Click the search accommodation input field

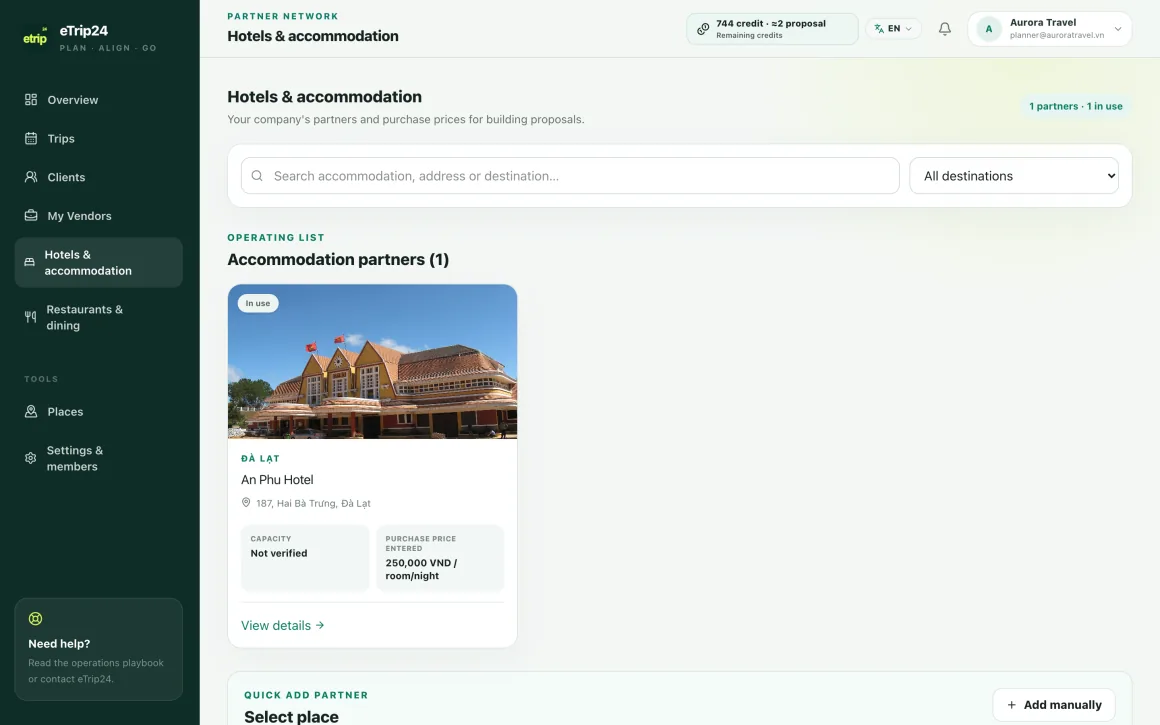570,175
